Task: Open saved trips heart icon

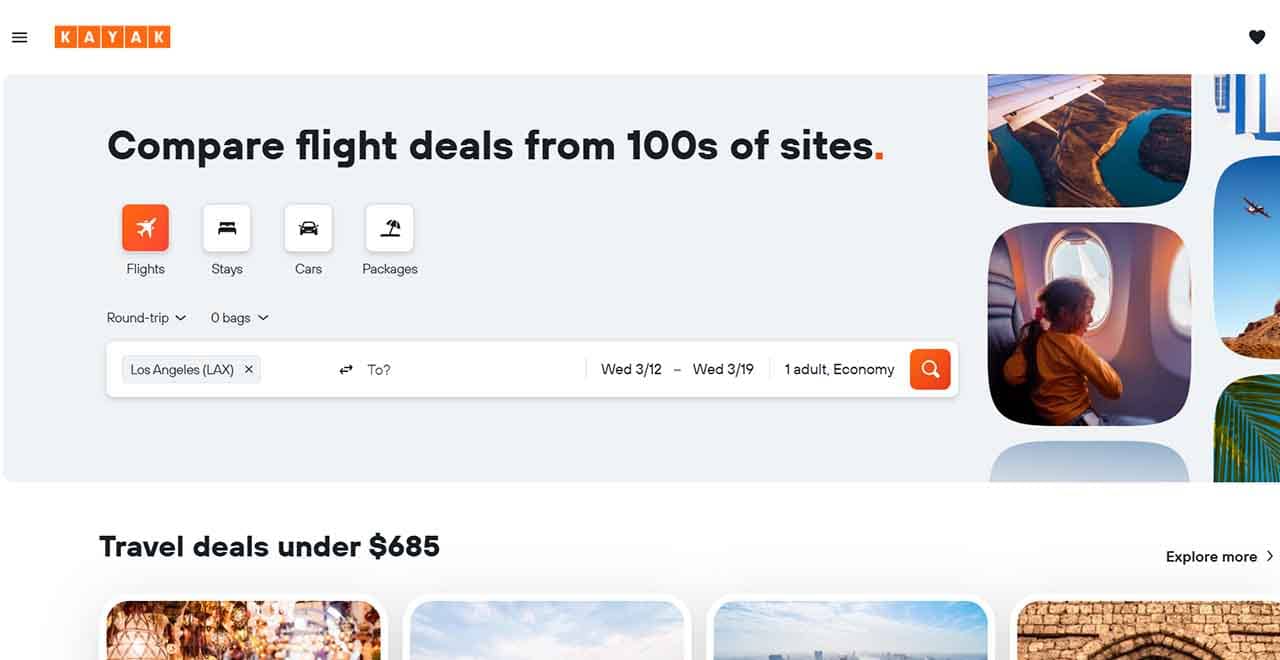Action: pos(1257,37)
